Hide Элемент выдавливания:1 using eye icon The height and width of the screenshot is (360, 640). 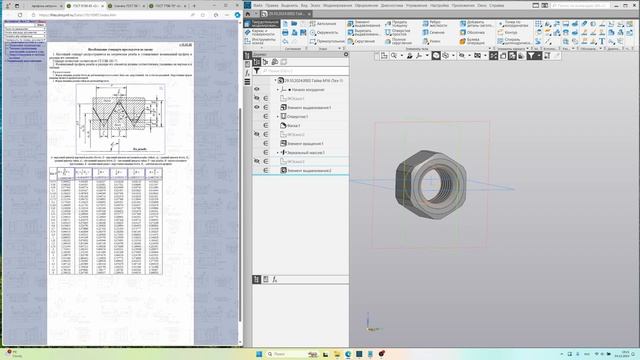click(x=257, y=107)
